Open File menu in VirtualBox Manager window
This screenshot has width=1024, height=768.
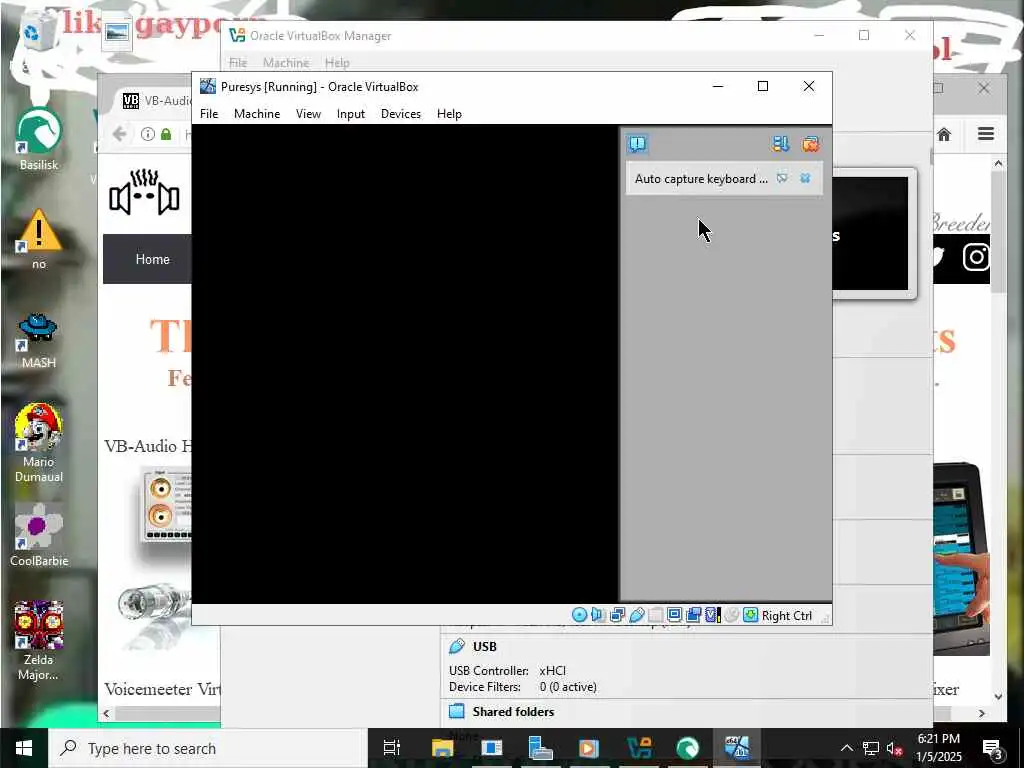[x=238, y=63]
